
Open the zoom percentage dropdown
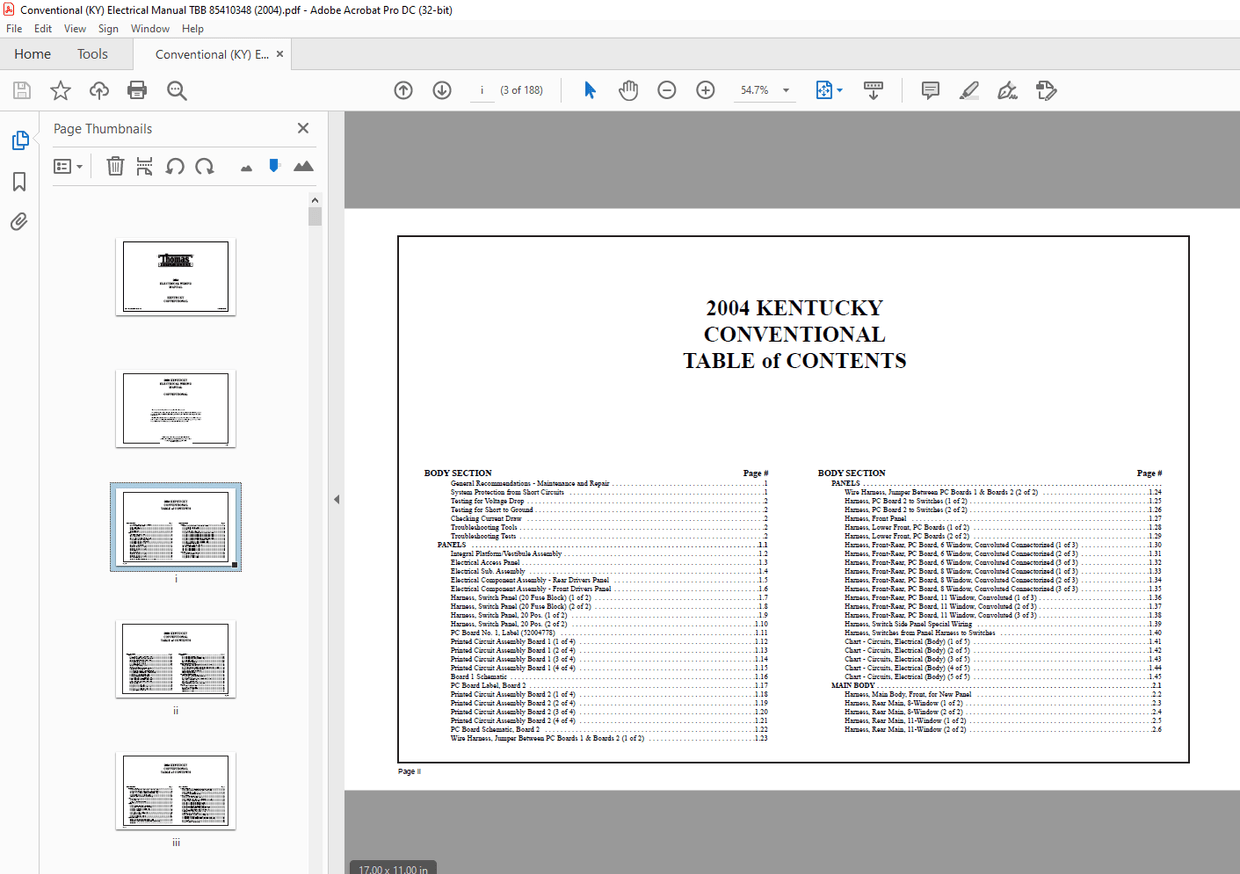pos(786,90)
